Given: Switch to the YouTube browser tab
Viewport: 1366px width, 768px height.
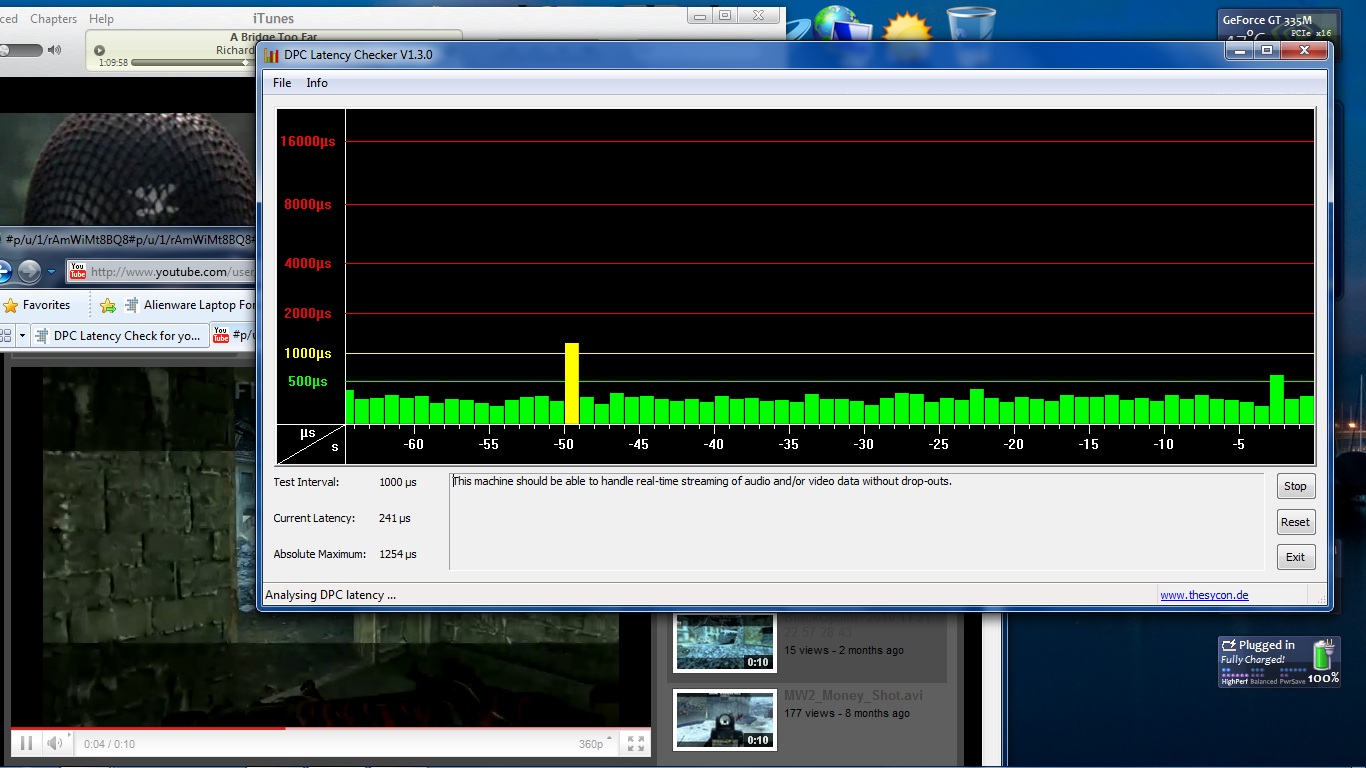Looking at the screenshot, I should tap(233, 336).
